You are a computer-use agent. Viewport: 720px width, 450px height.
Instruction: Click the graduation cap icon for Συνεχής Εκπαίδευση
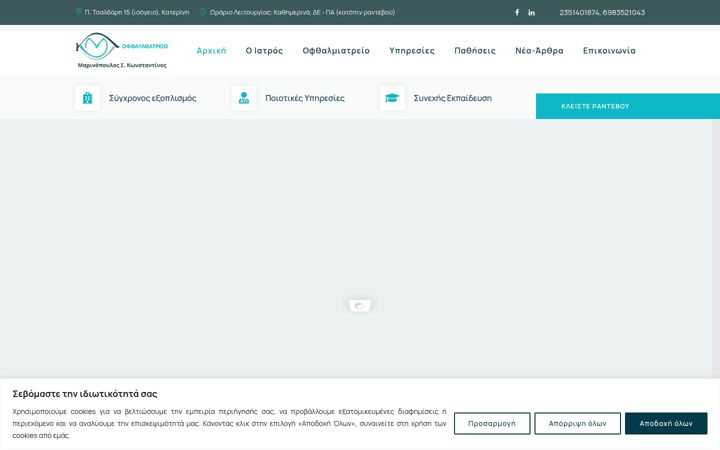(x=392, y=98)
